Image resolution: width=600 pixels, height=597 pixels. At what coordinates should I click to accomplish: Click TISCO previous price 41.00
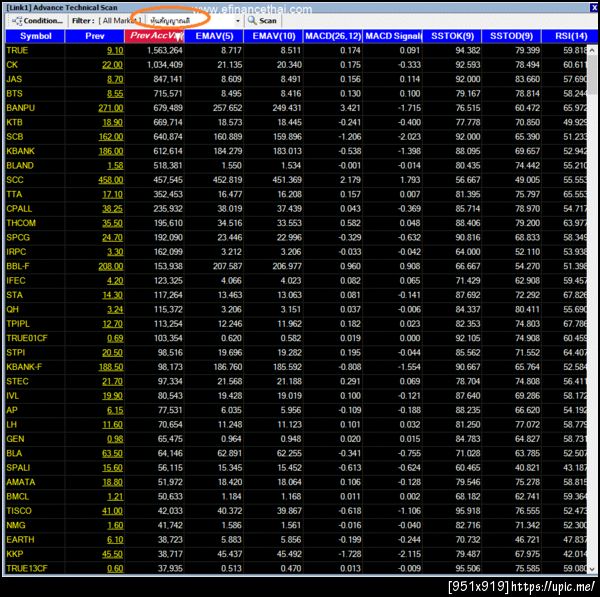[112, 511]
